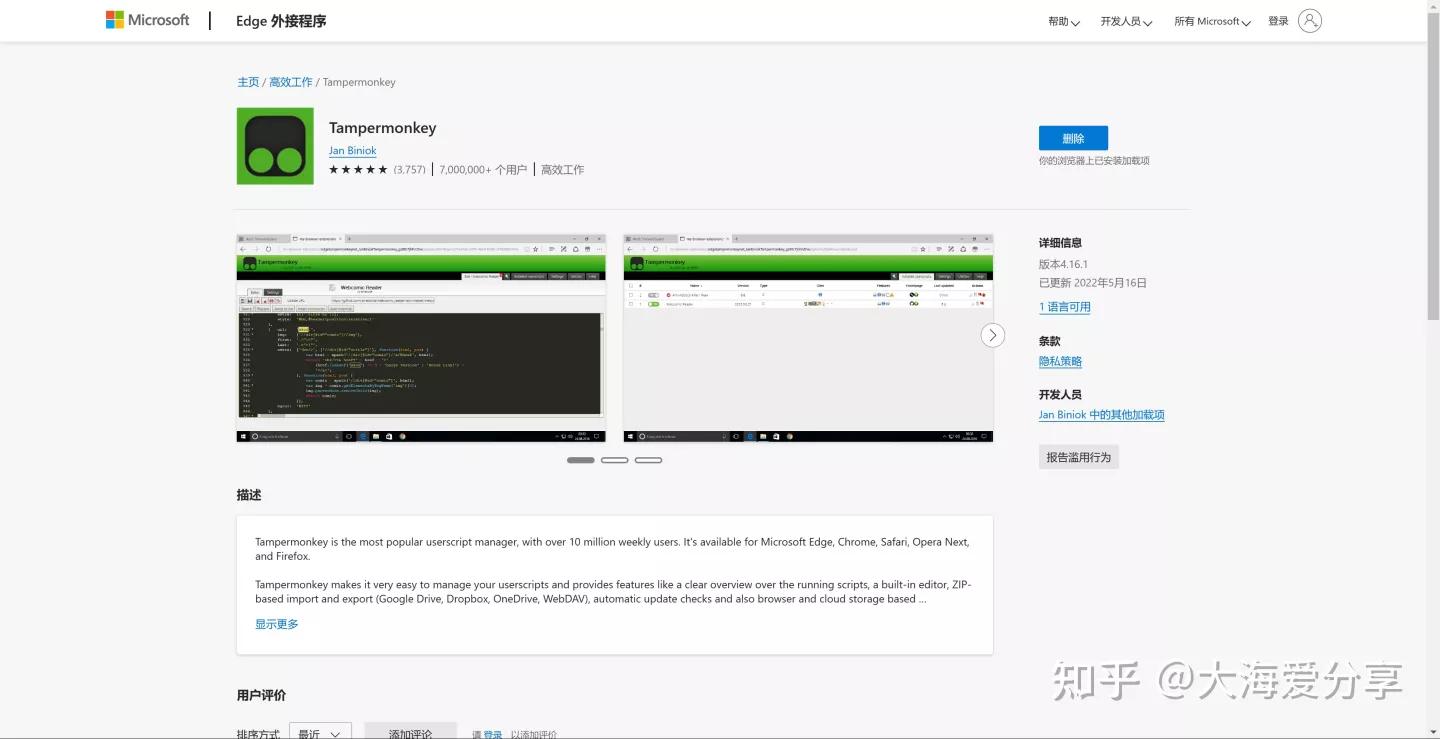The height and width of the screenshot is (739, 1440).
Task: Click the 高效工作 category beside the user count
Action: [563, 170]
